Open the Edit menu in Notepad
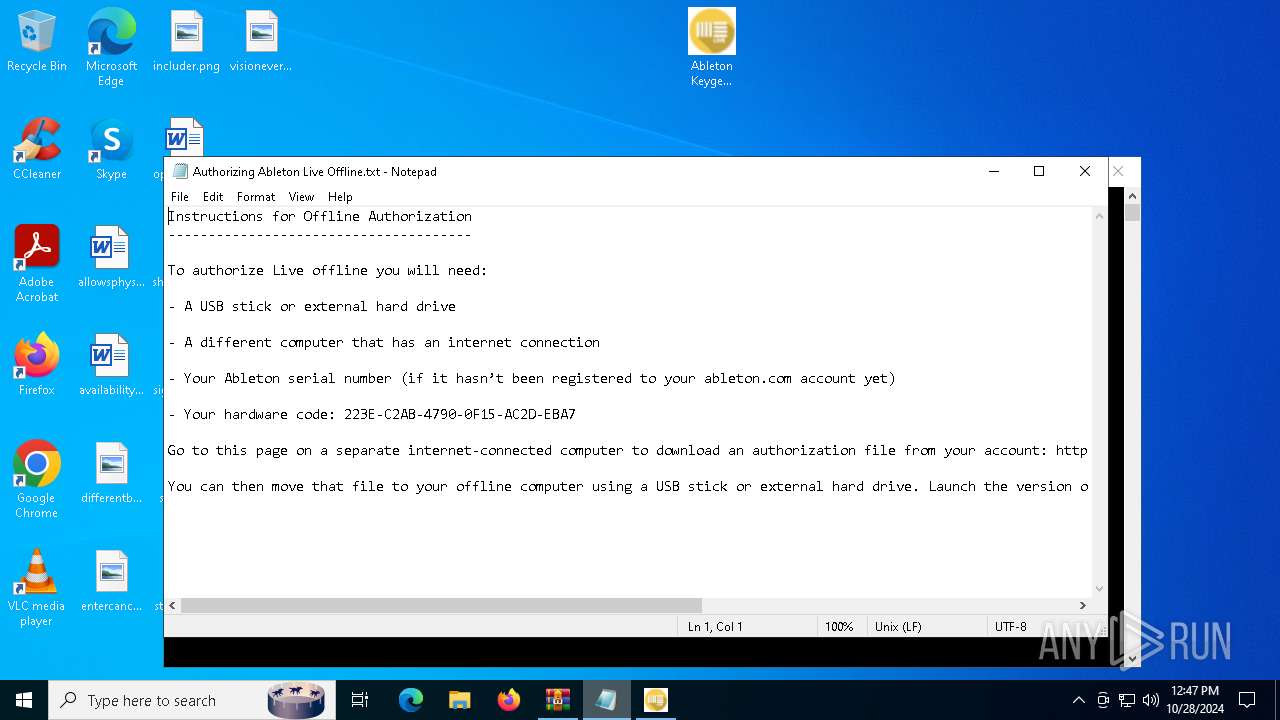The image size is (1280, 720). pyautogui.click(x=213, y=197)
